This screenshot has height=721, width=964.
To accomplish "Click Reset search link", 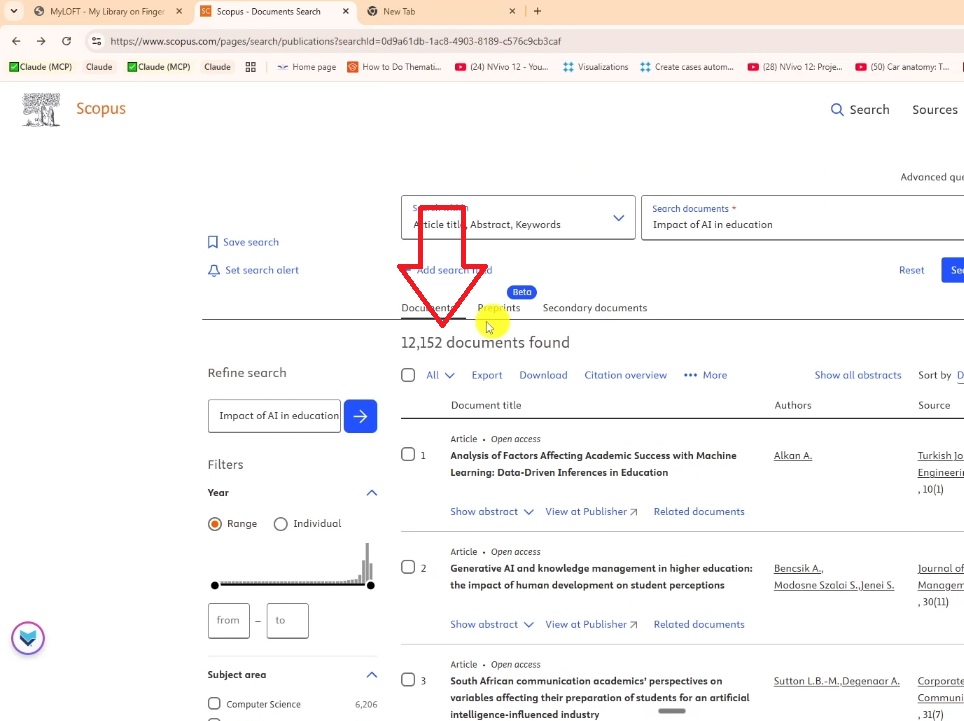I will point(911,270).
